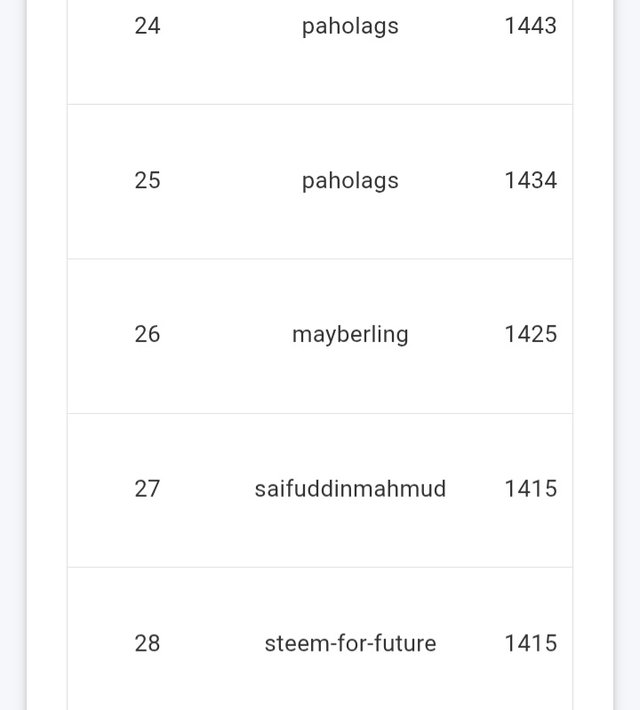640x710 pixels.
Task: Click the saifuddinmahmud username
Action: tap(350, 489)
